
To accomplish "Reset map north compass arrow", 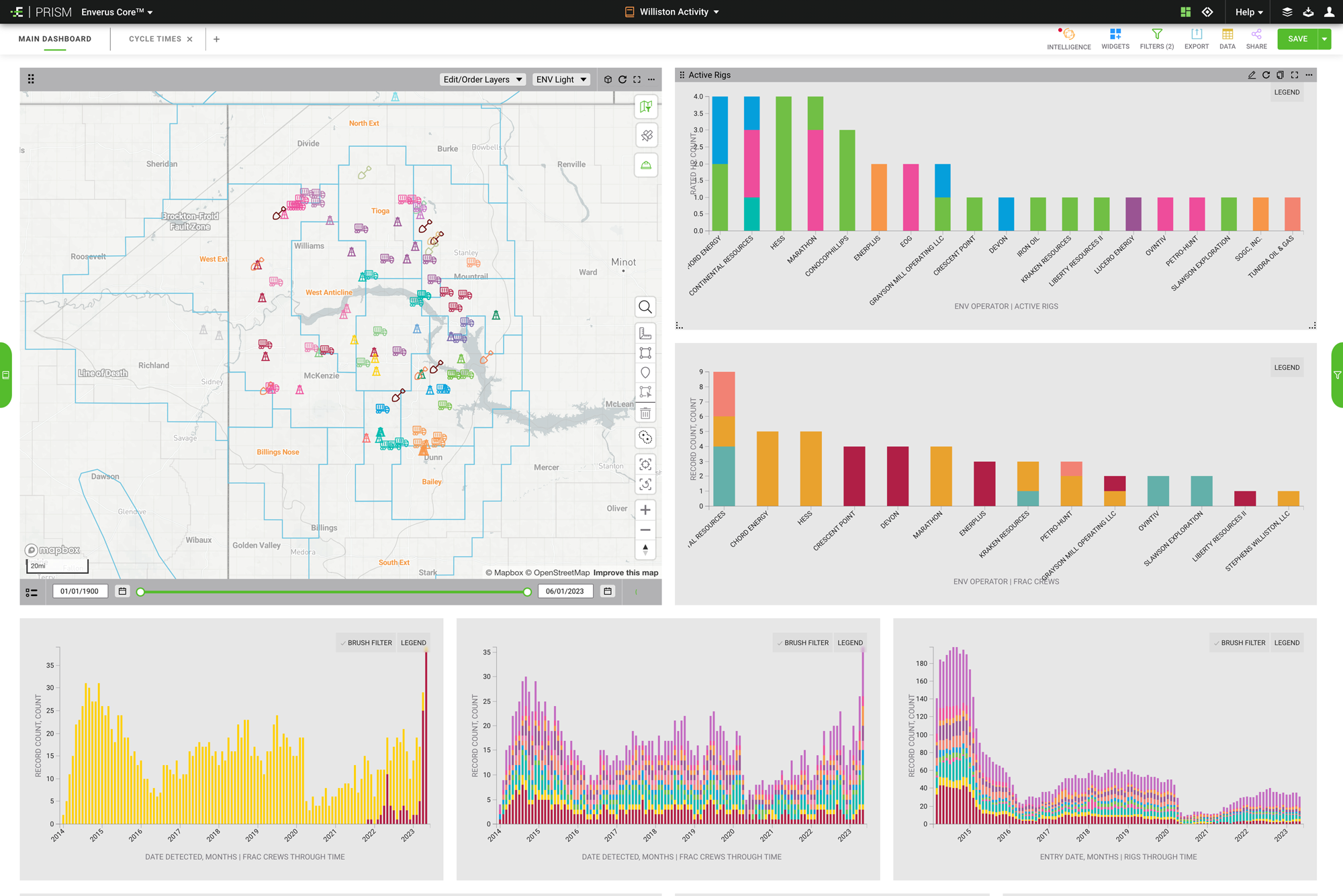I will (645, 550).
